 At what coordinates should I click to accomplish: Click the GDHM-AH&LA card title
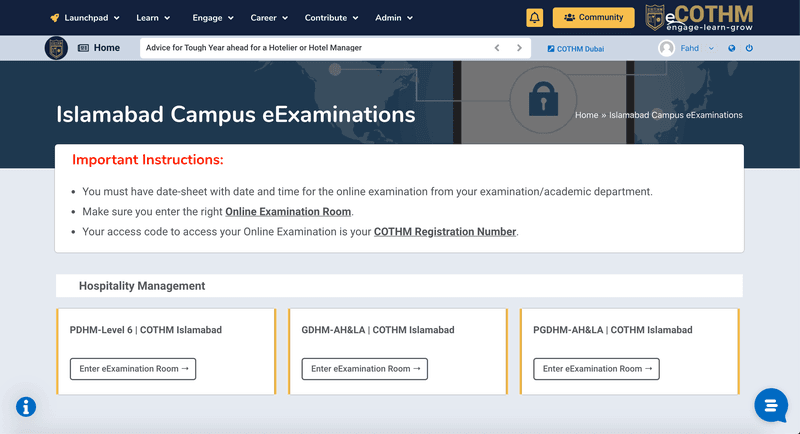(378, 330)
